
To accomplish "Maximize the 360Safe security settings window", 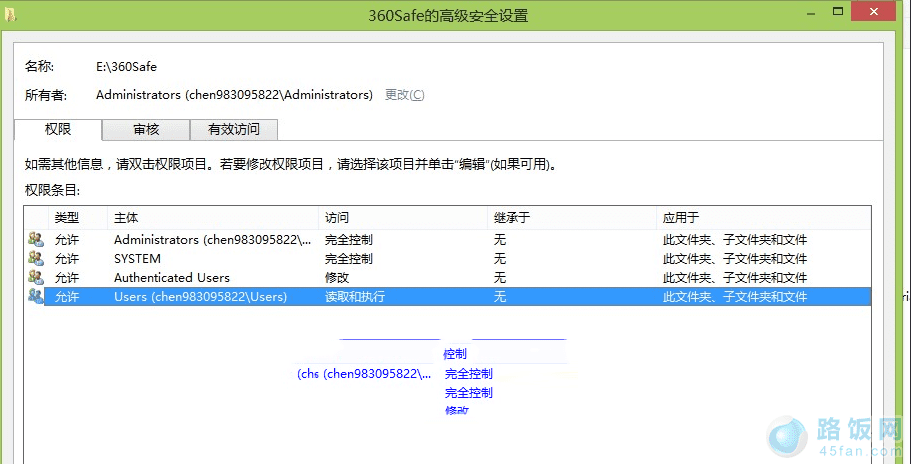I will [x=837, y=12].
